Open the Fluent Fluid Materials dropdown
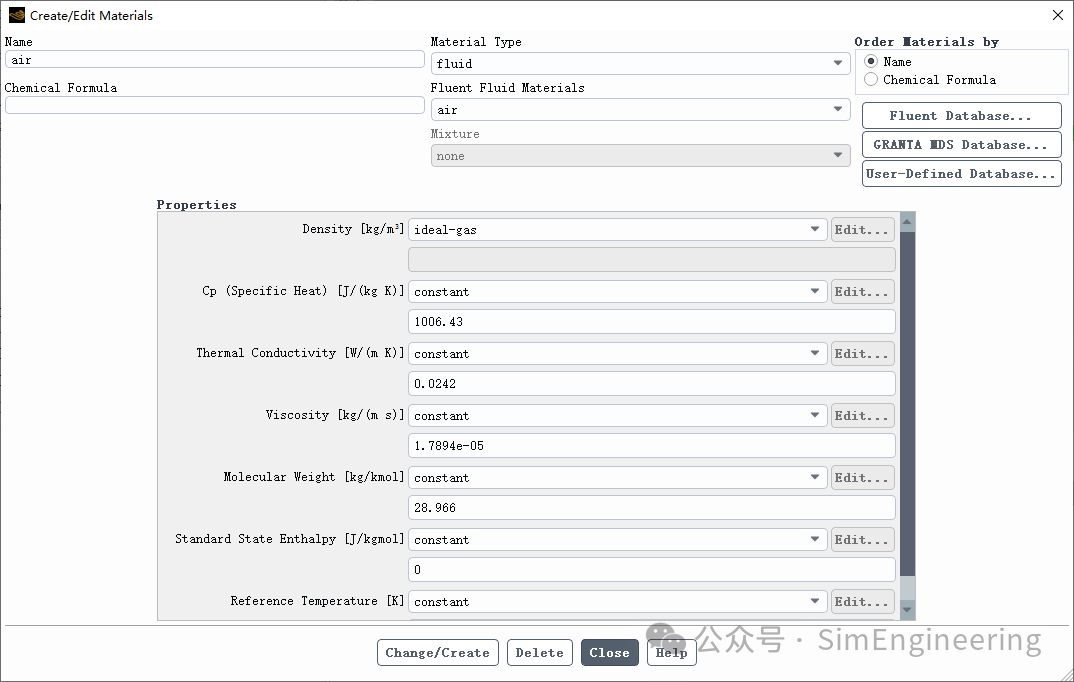The image size is (1074, 682). 640,110
